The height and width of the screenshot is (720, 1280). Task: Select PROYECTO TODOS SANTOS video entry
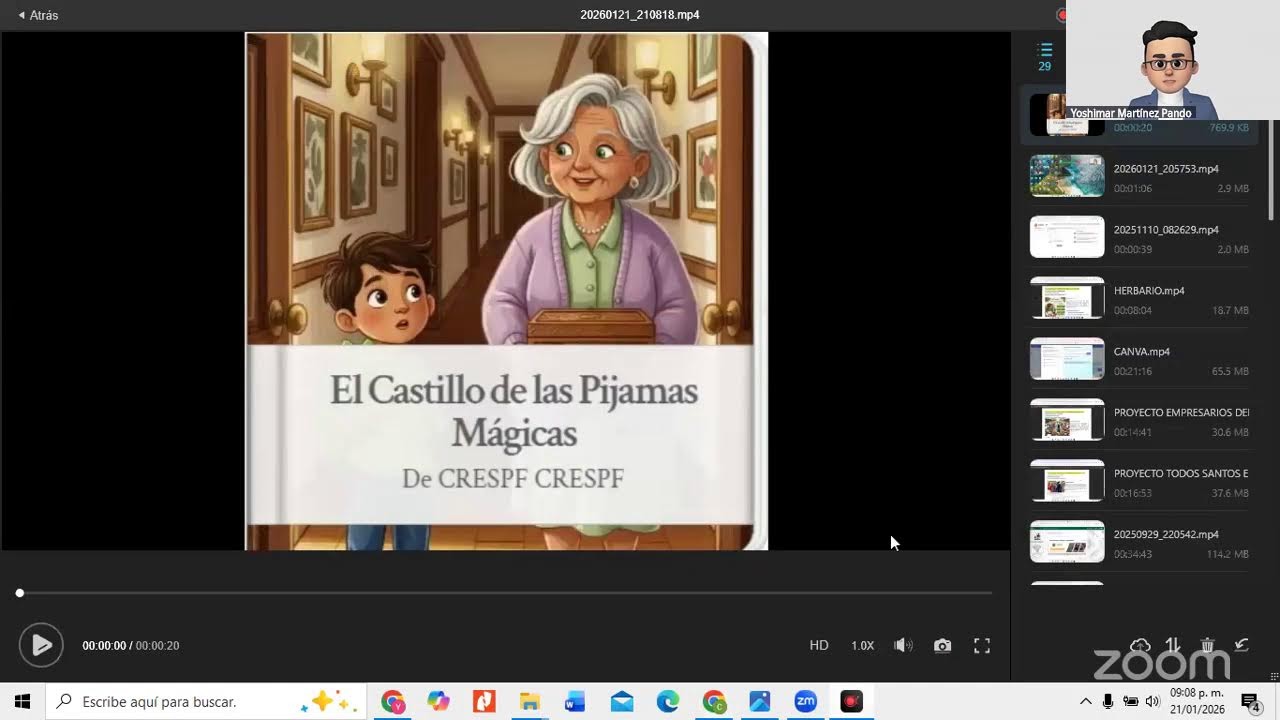coord(1139,481)
